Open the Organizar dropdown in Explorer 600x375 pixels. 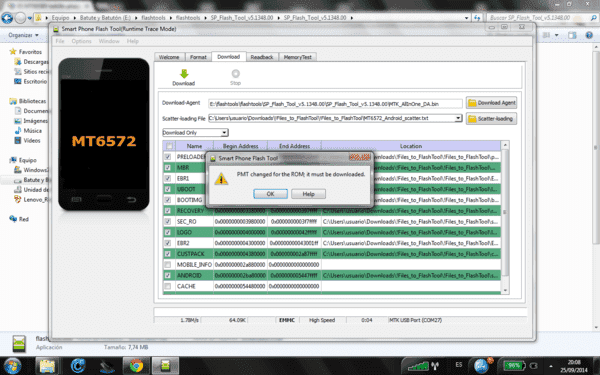pos(23,35)
